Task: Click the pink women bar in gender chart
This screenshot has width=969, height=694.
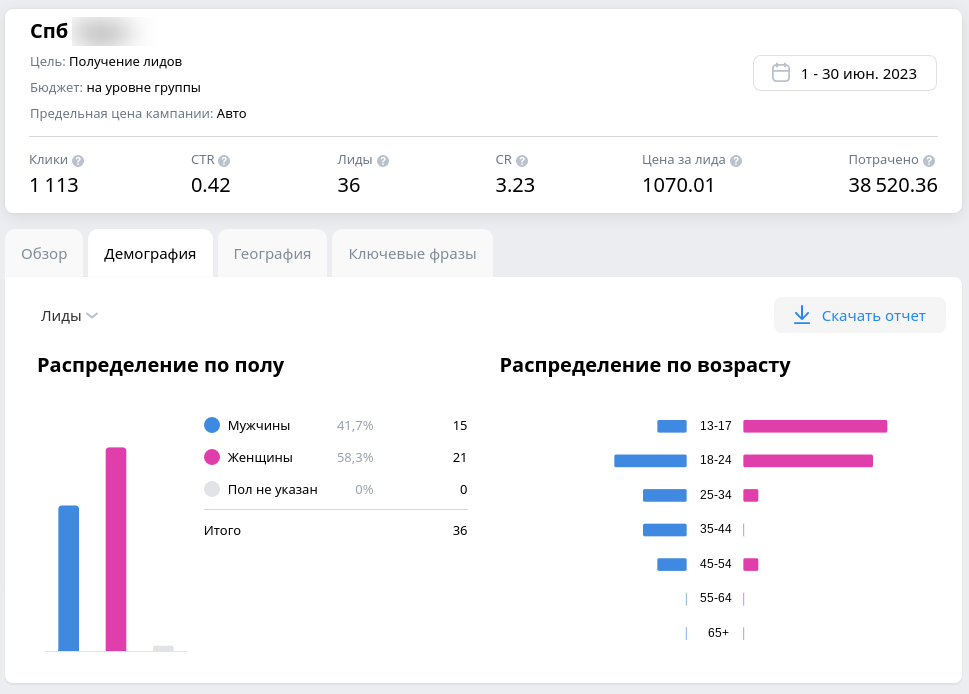Action: [116, 549]
